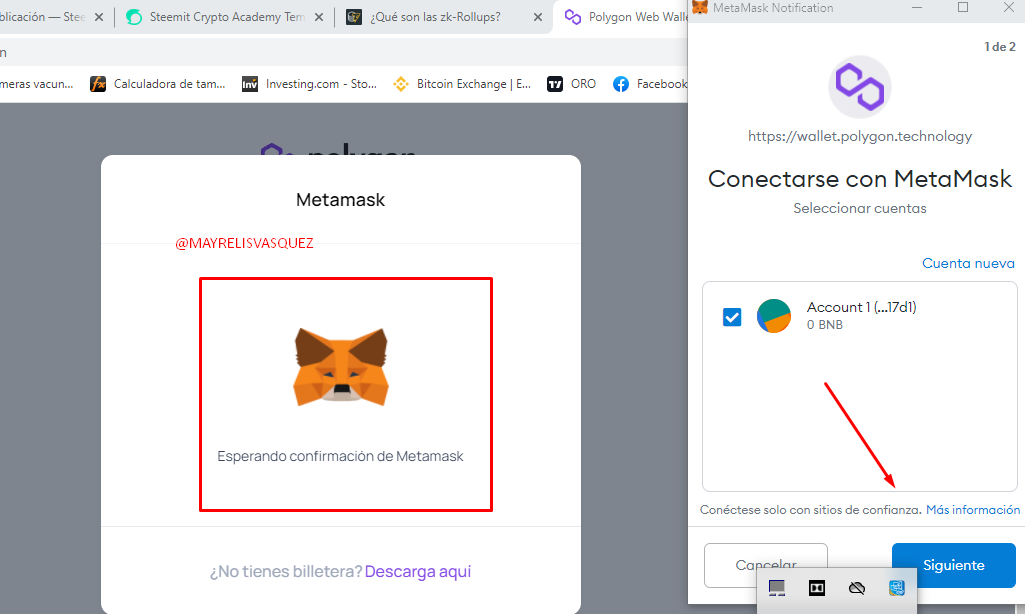Viewport: 1025px width, 614px height.
Task: Click the Descarga aquí link
Action: 418,571
